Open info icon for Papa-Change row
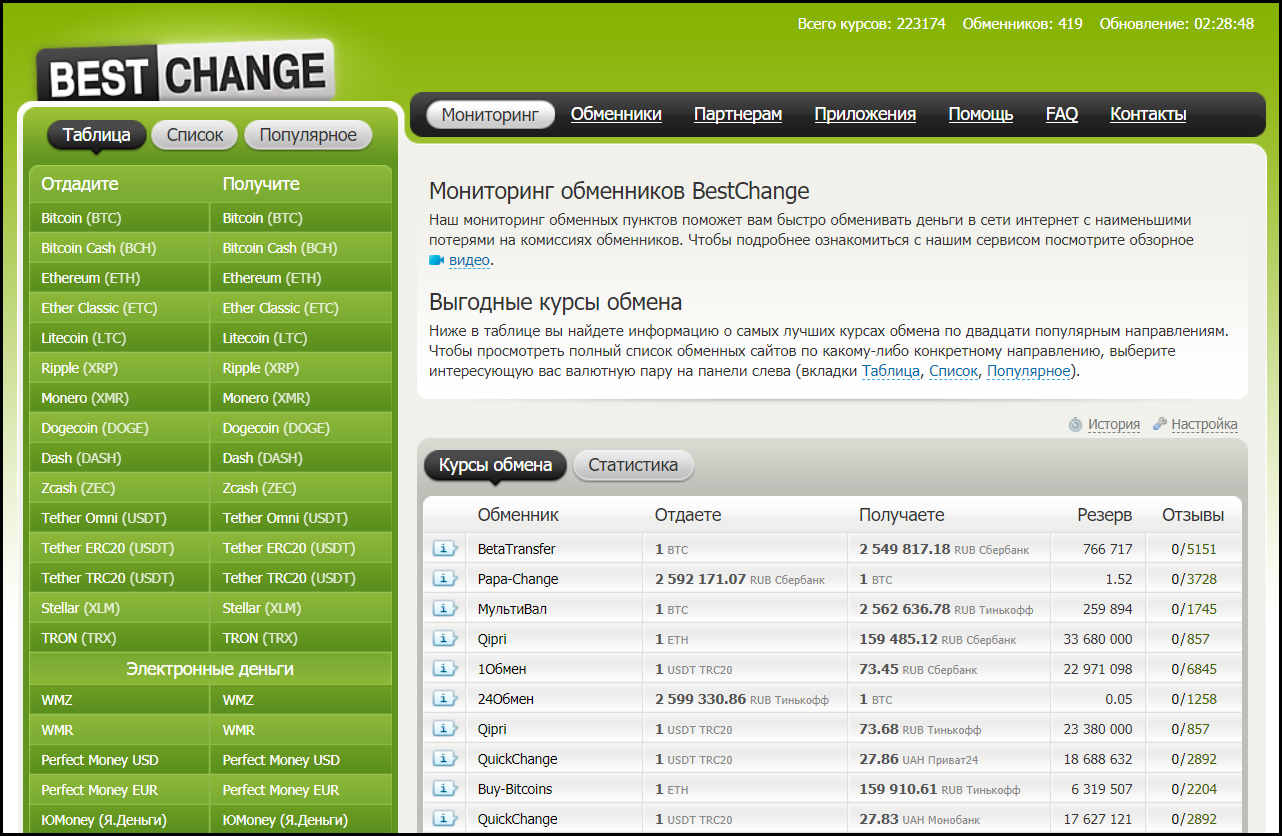Viewport: 1282px width, 836px height. tap(445, 579)
